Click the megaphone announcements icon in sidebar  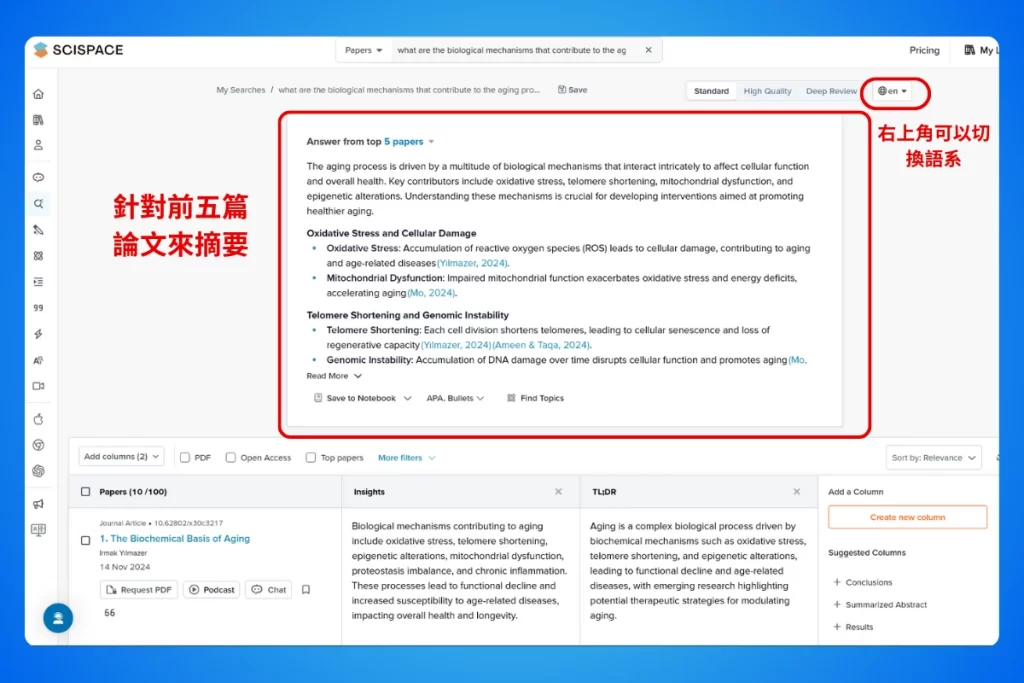pos(38,504)
